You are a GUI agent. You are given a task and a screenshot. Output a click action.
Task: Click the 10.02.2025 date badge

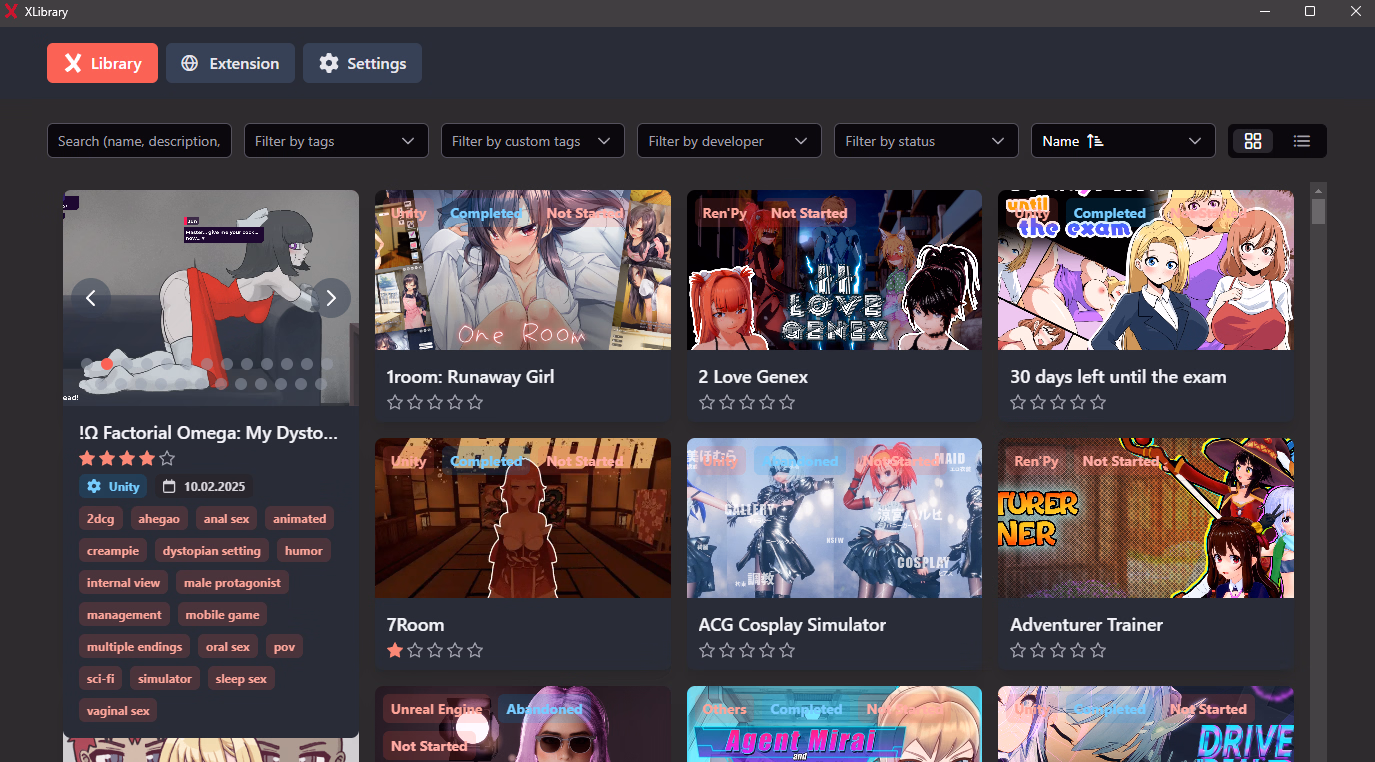(x=204, y=487)
